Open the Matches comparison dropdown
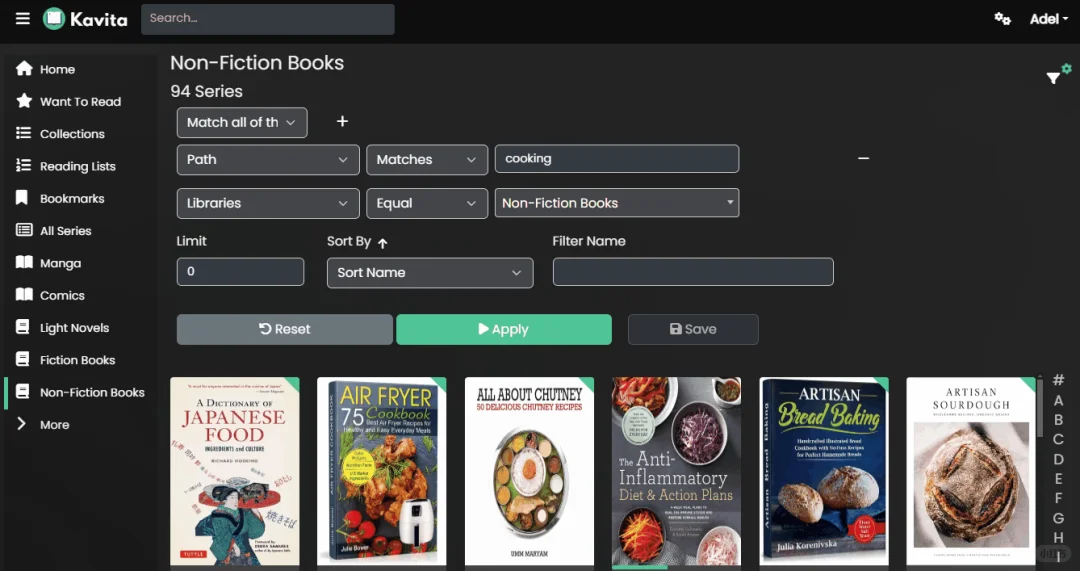Screen dimensions: 1080x571 coord(427,159)
